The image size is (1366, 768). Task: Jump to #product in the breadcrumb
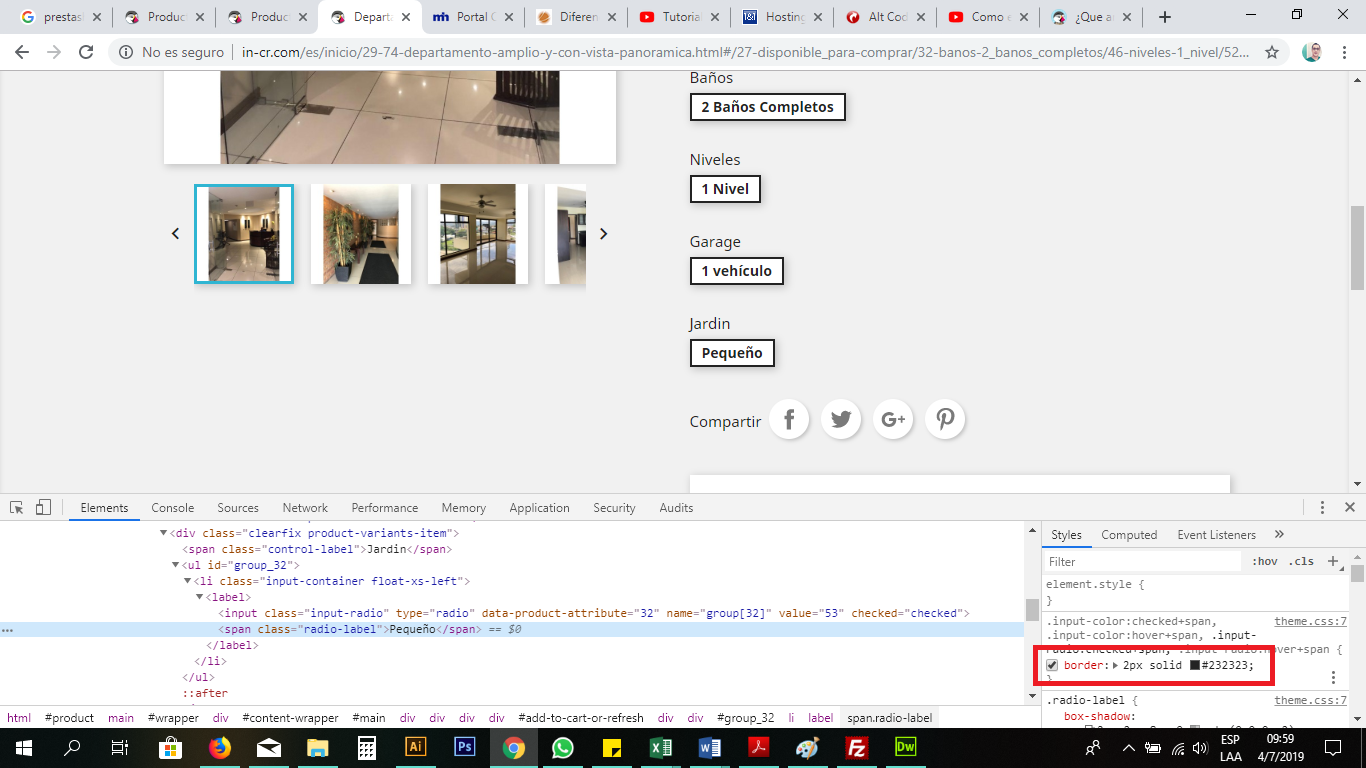pos(69,718)
